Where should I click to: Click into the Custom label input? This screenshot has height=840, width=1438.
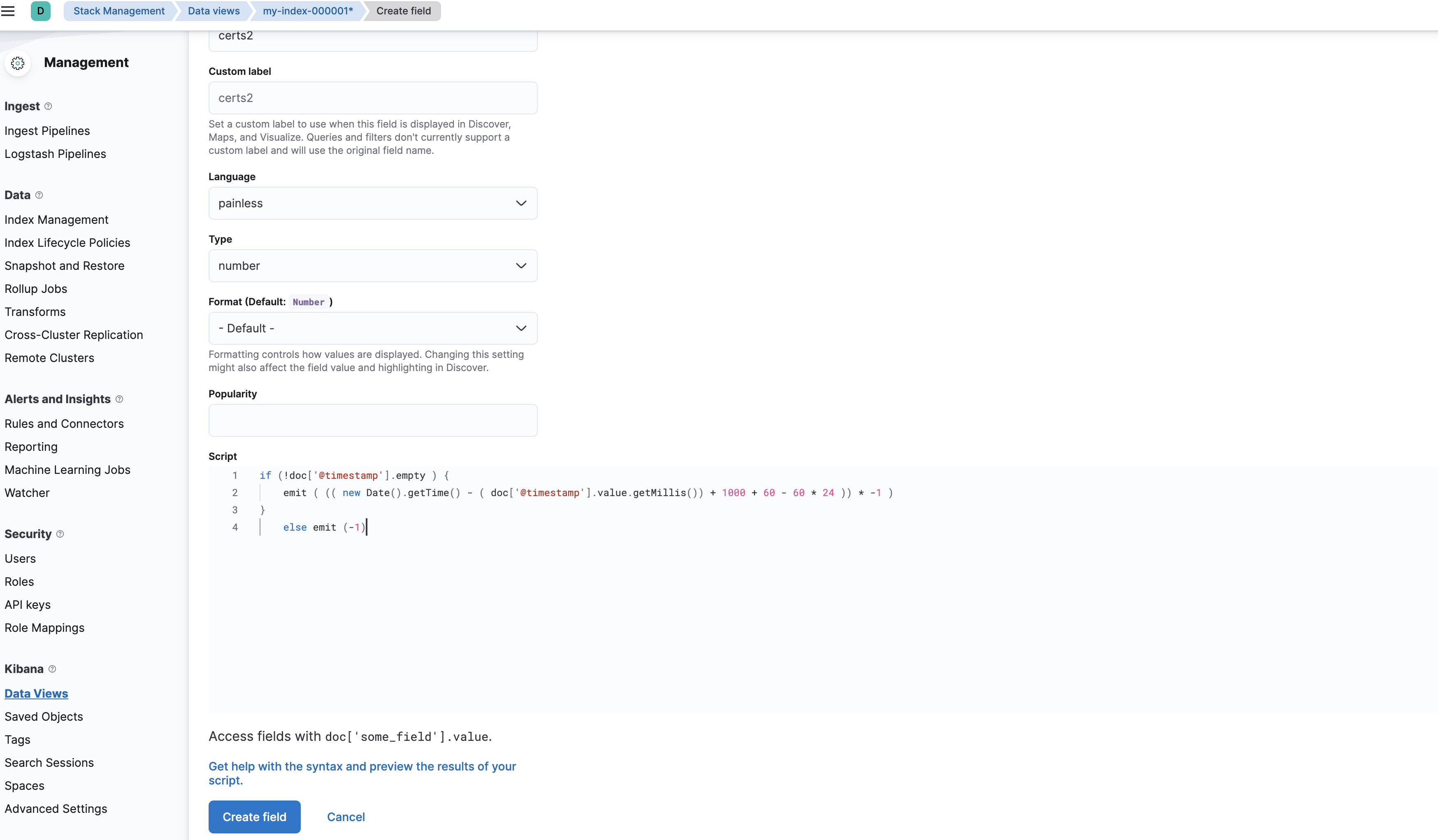pos(373,98)
